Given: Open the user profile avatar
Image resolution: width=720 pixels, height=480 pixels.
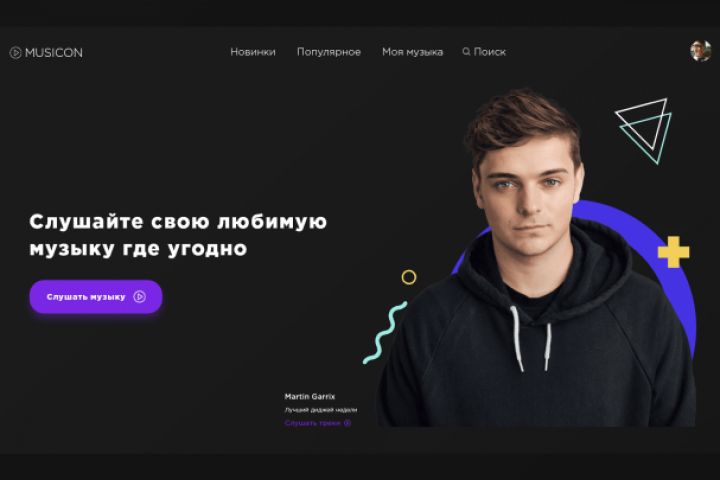Looking at the screenshot, I should point(700,51).
